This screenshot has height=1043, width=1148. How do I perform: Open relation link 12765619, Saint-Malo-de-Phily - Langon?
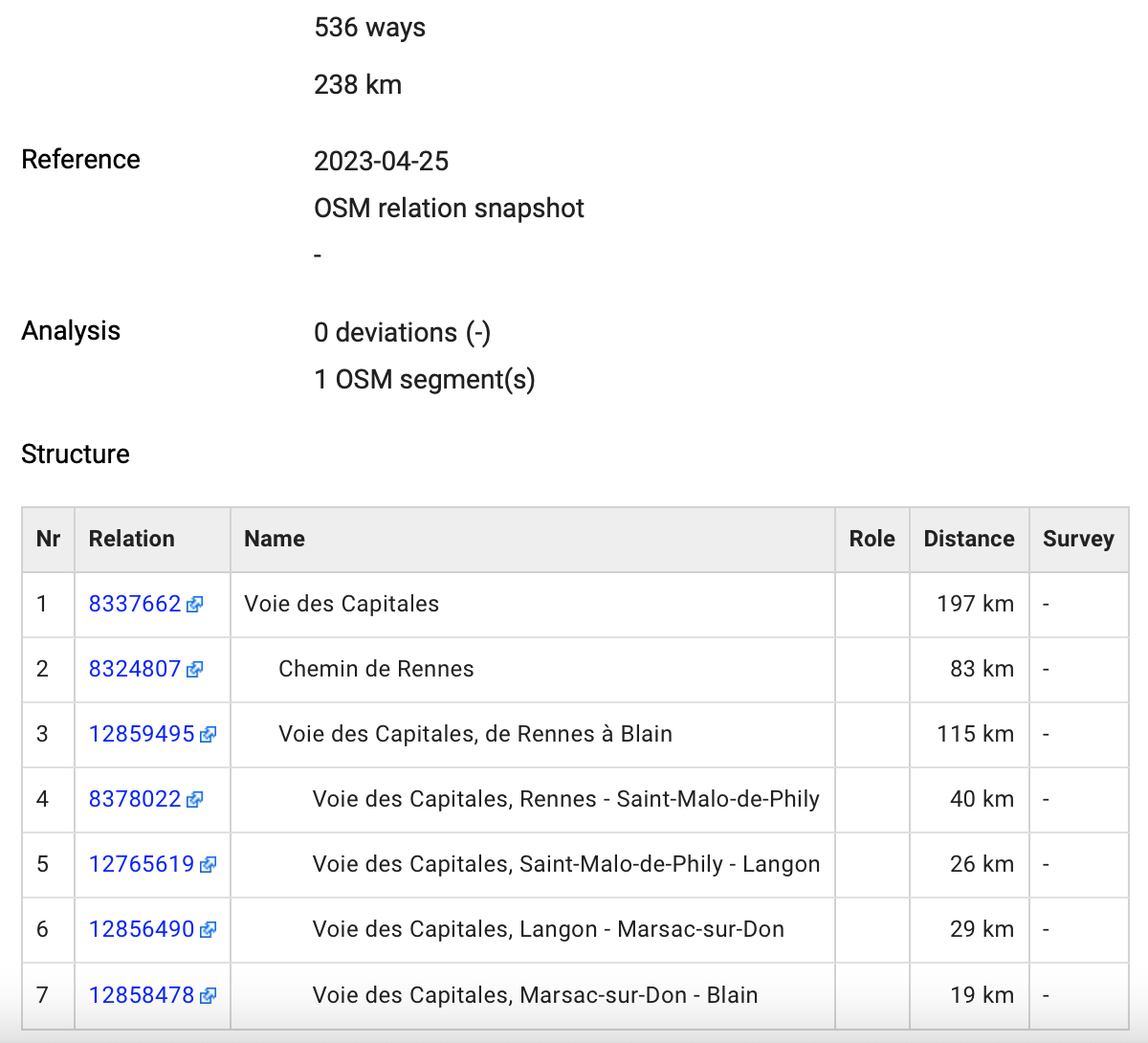pyautogui.click(x=142, y=864)
